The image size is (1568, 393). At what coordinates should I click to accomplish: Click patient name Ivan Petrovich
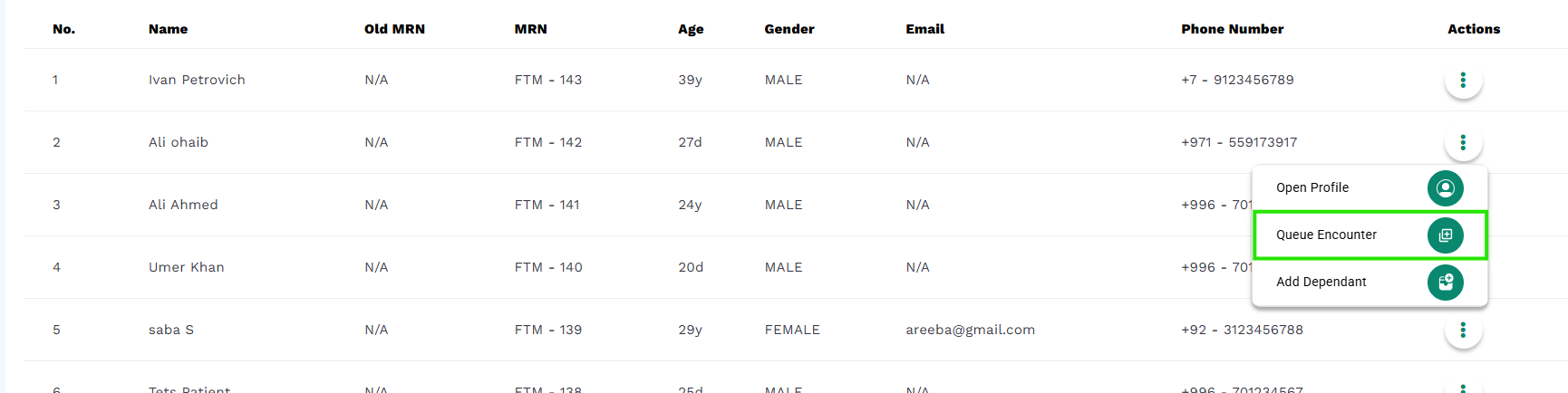coord(197,80)
